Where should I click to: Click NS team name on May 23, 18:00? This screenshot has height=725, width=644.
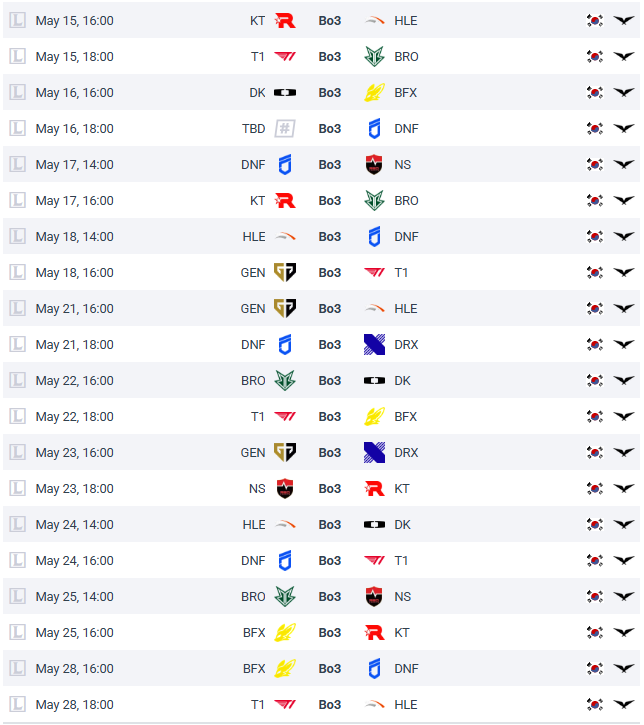257,489
